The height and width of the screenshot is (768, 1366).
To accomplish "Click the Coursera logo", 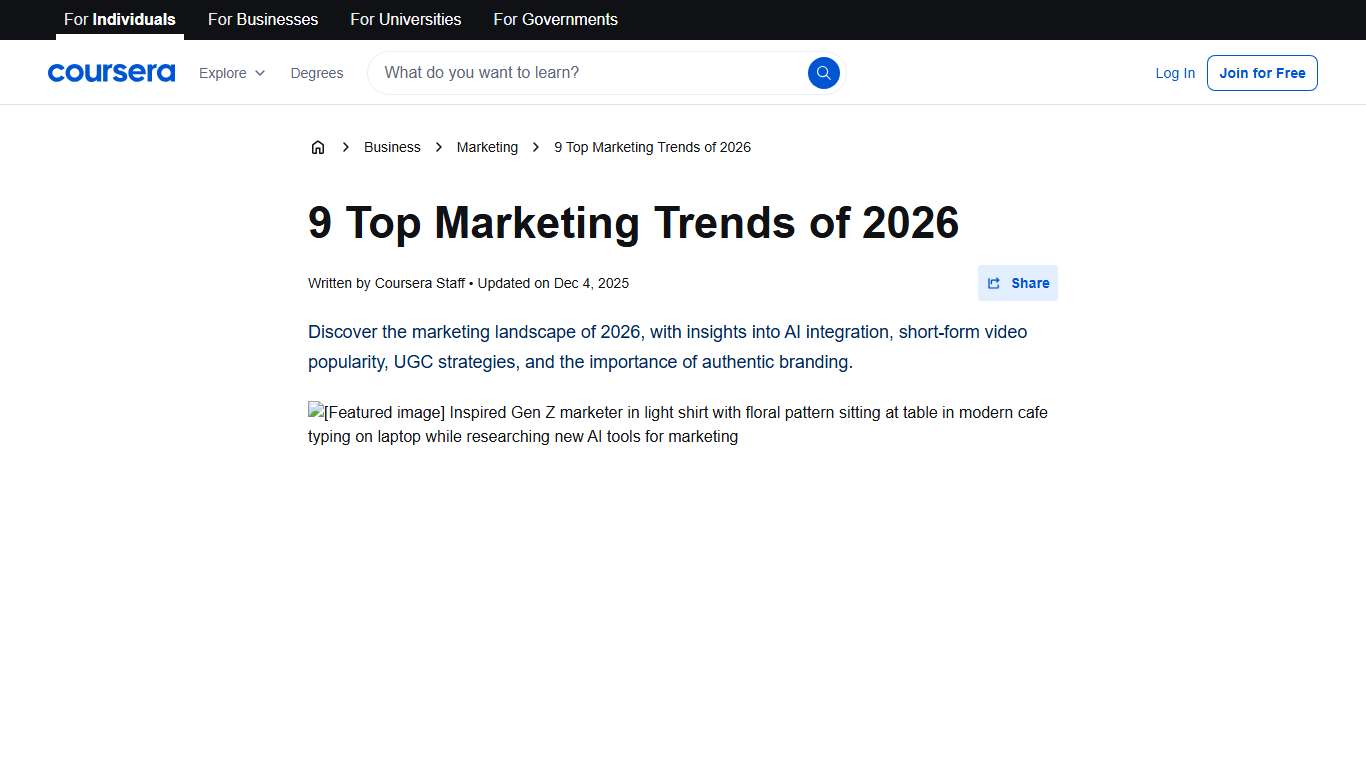I will [x=111, y=72].
